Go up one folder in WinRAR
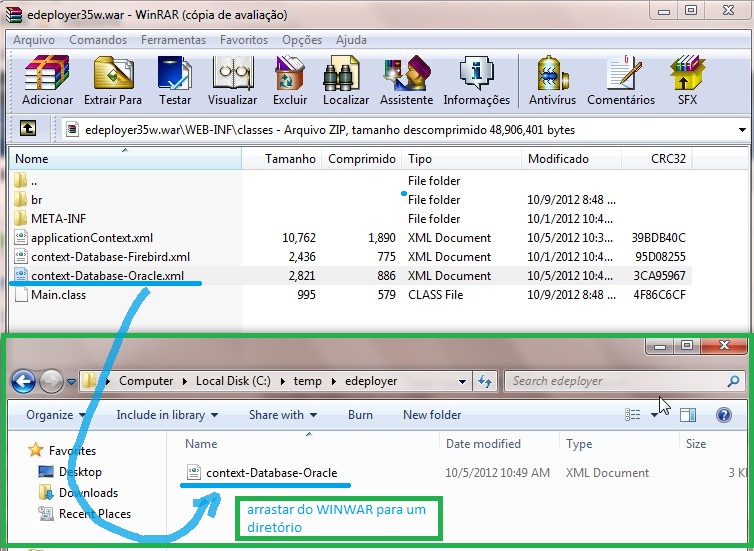 (x=28, y=128)
